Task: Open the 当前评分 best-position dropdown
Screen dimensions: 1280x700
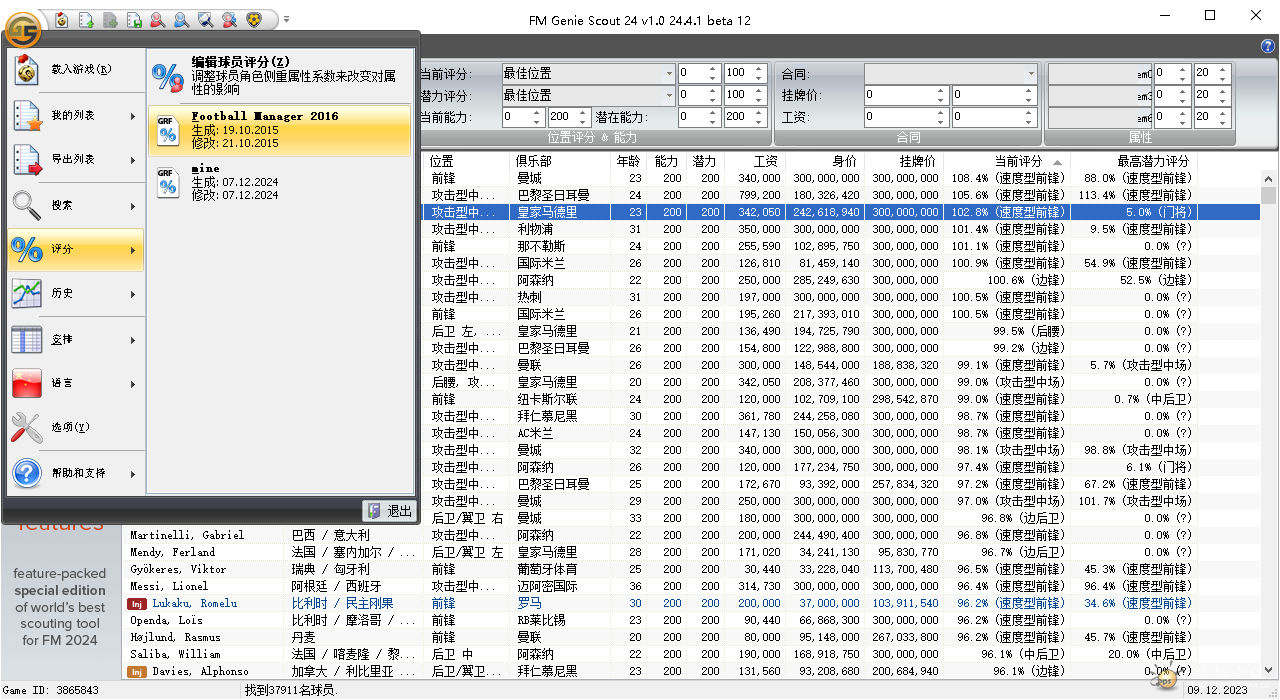Action: [588, 73]
